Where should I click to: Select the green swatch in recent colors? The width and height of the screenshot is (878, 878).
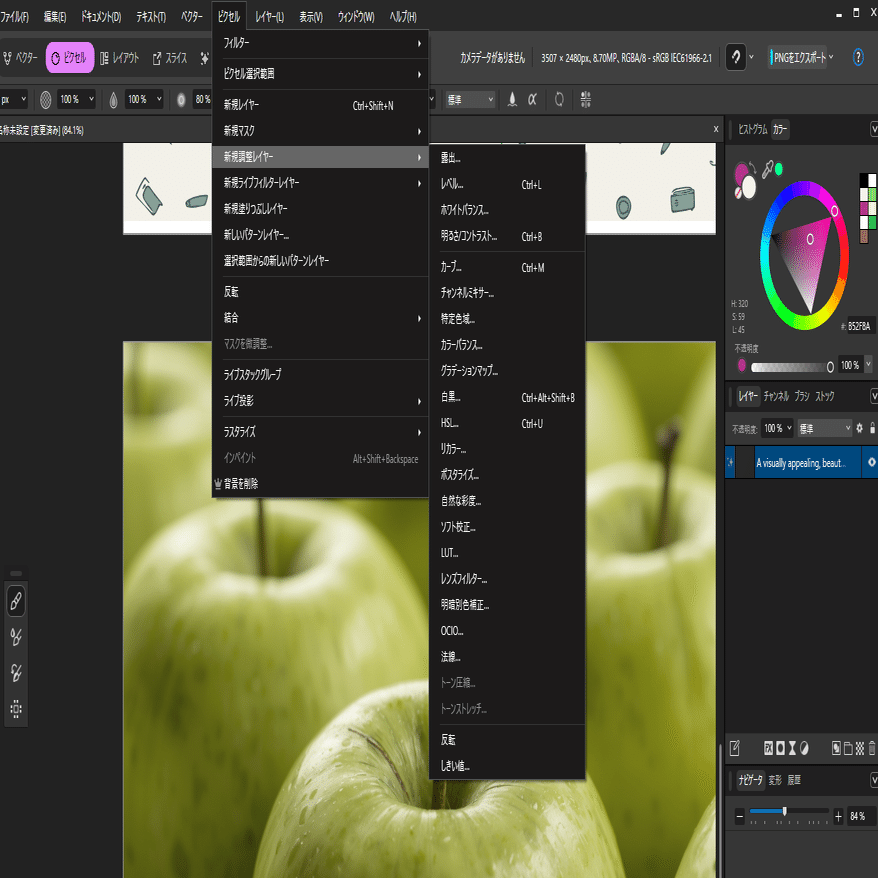point(872,223)
